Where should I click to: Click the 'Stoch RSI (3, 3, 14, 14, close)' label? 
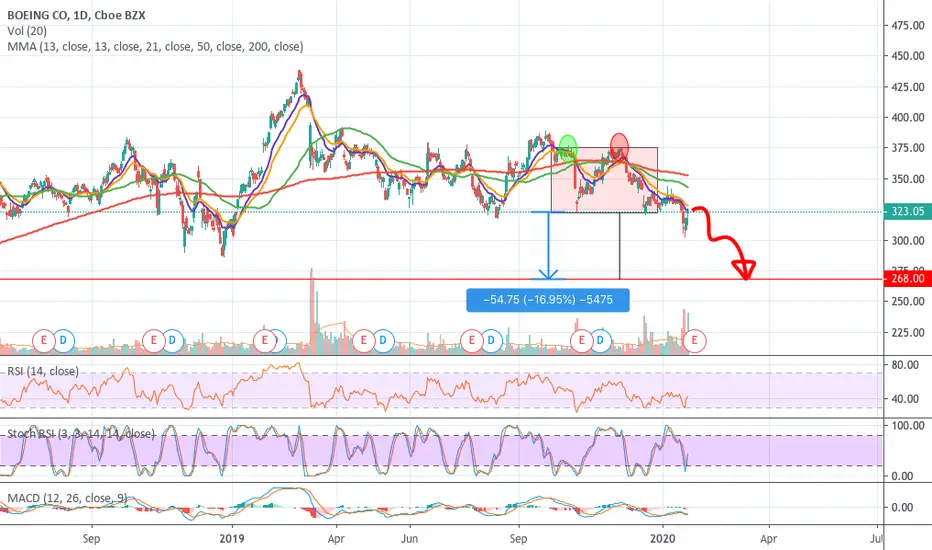pyautogui.click(x=81, y=433)
